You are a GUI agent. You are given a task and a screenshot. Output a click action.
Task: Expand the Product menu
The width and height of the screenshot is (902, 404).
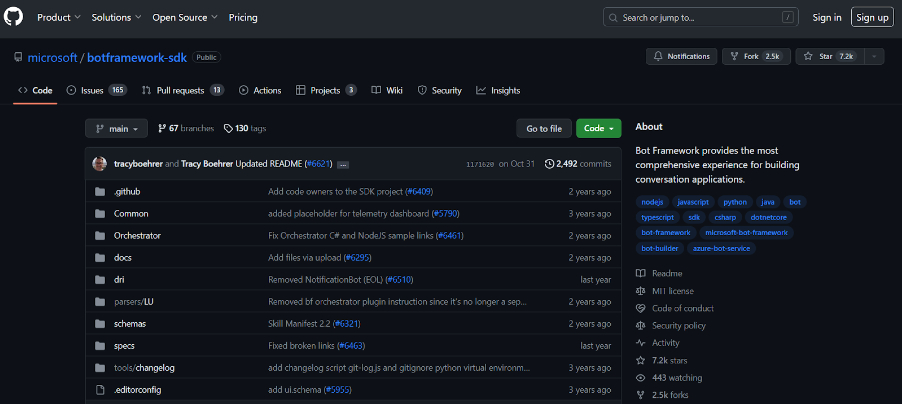[x=59, y=17]
